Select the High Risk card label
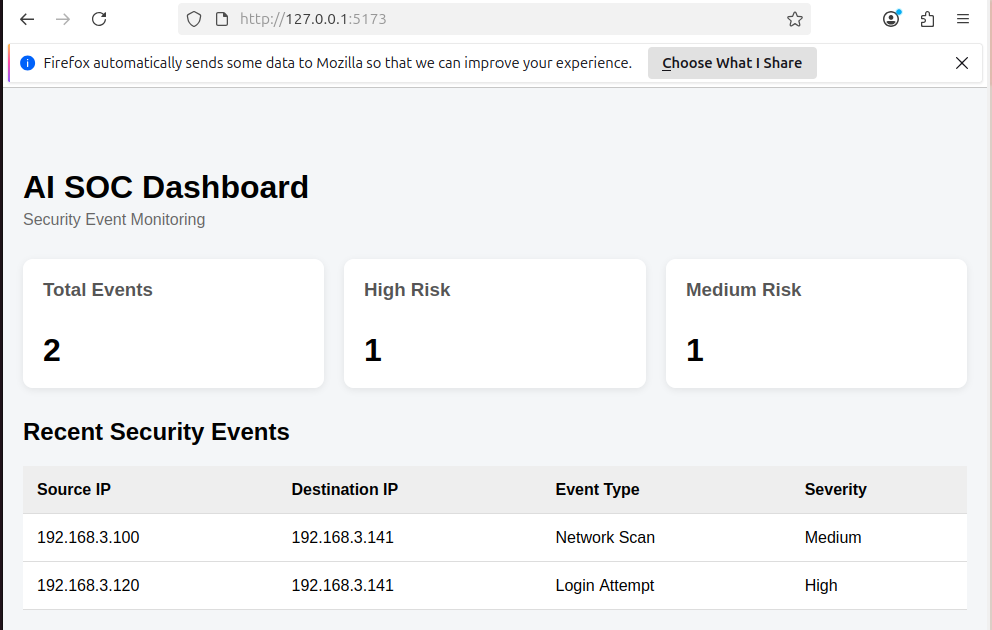992x630 pixels. 407,290
